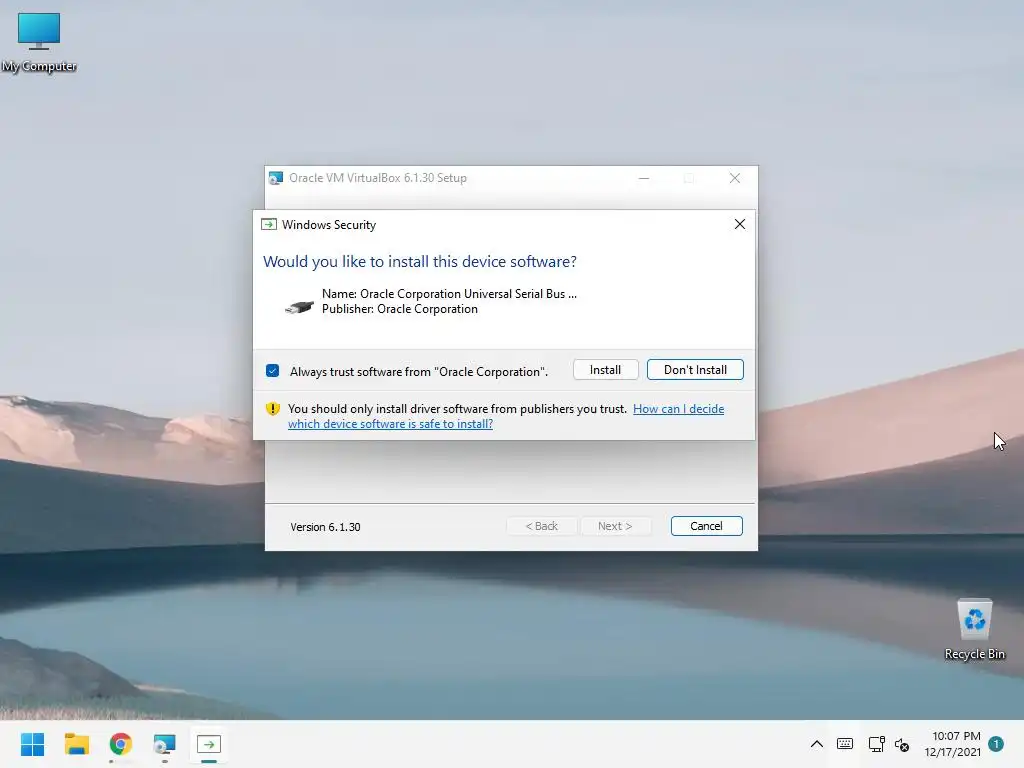Click the USB device icon in the dialog
Viewport: 1024px width, 768px height.
click(x=299, y=306)
